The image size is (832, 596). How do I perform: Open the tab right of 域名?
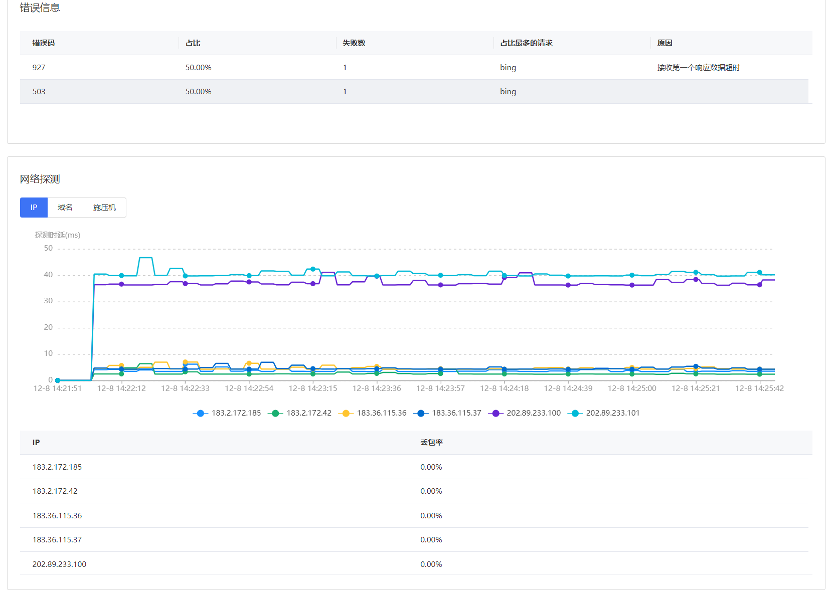(104, 208)
